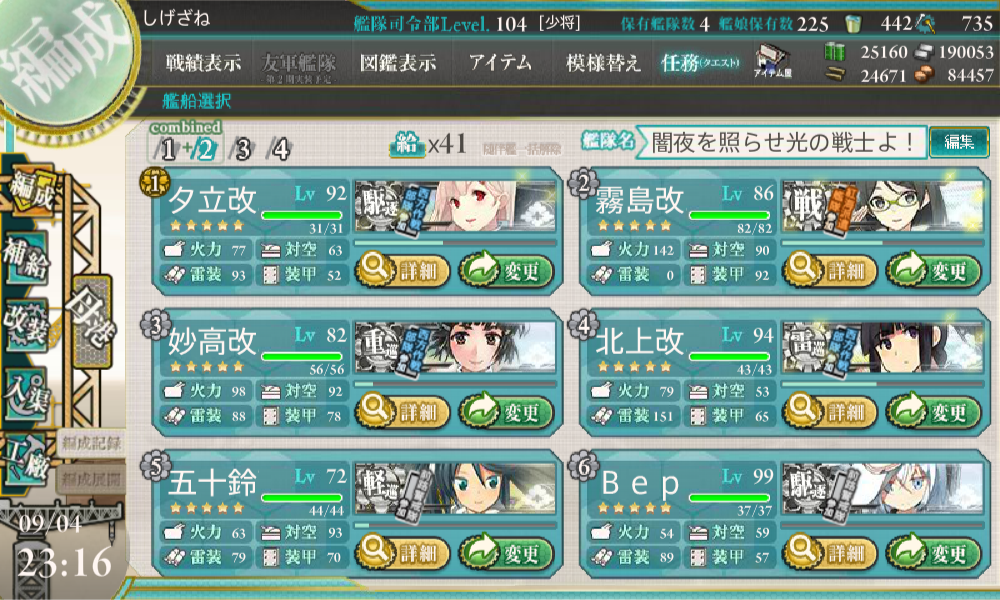Open the 改装 remodel sidebar icon
Screen dimensions: 1000x600
(27, 325)
